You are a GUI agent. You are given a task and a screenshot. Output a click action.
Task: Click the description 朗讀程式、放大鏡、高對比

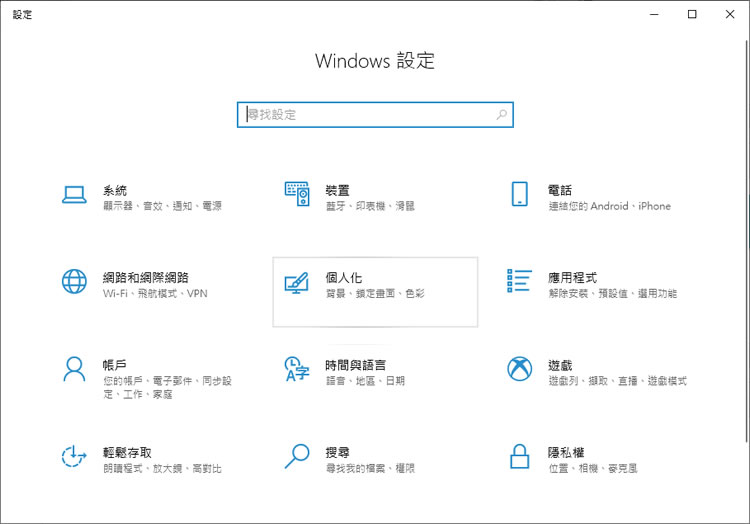pyautogui.click(x=162, y=468)
